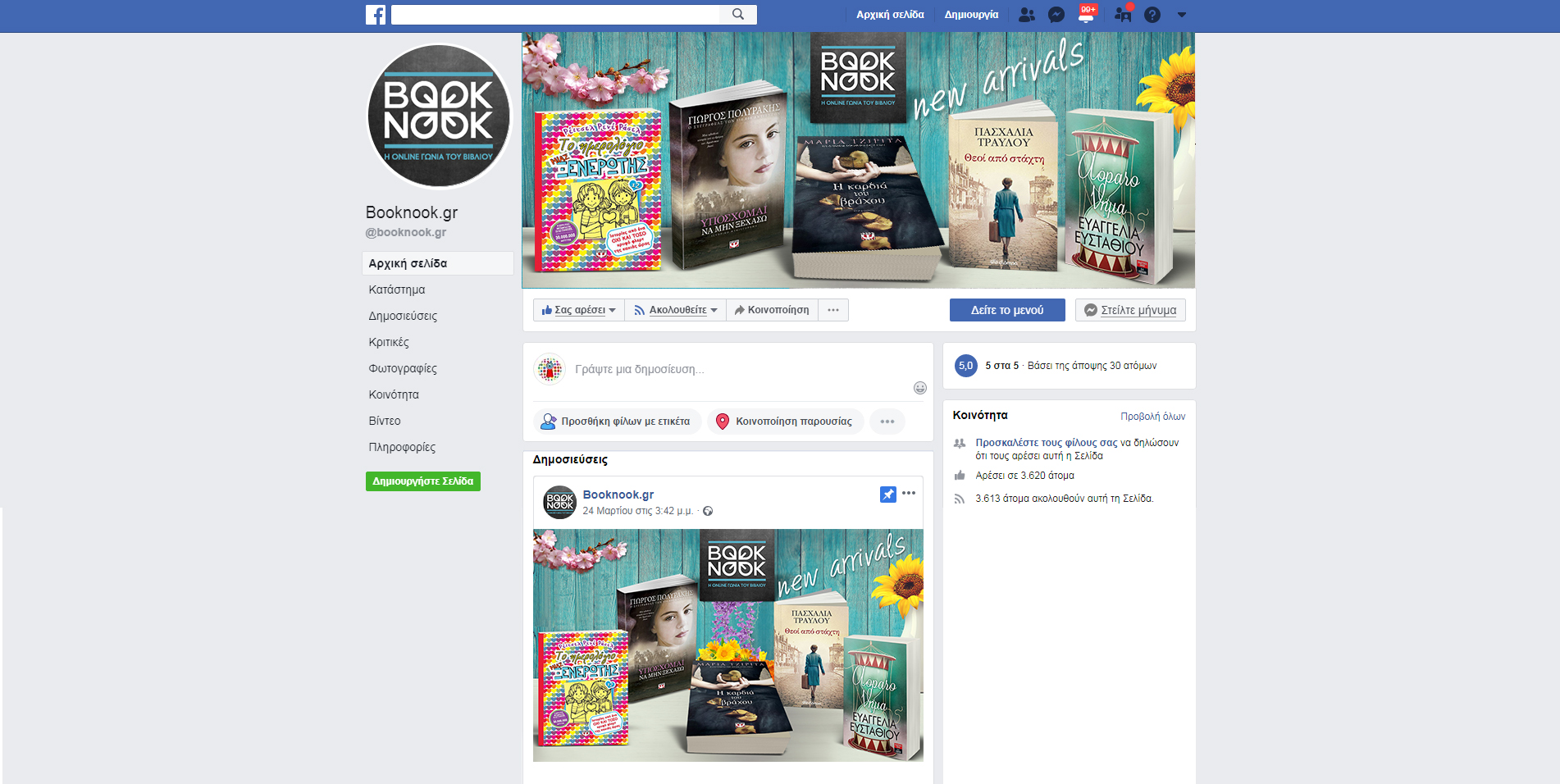Click the search magnifier icon

coord(738,15)
